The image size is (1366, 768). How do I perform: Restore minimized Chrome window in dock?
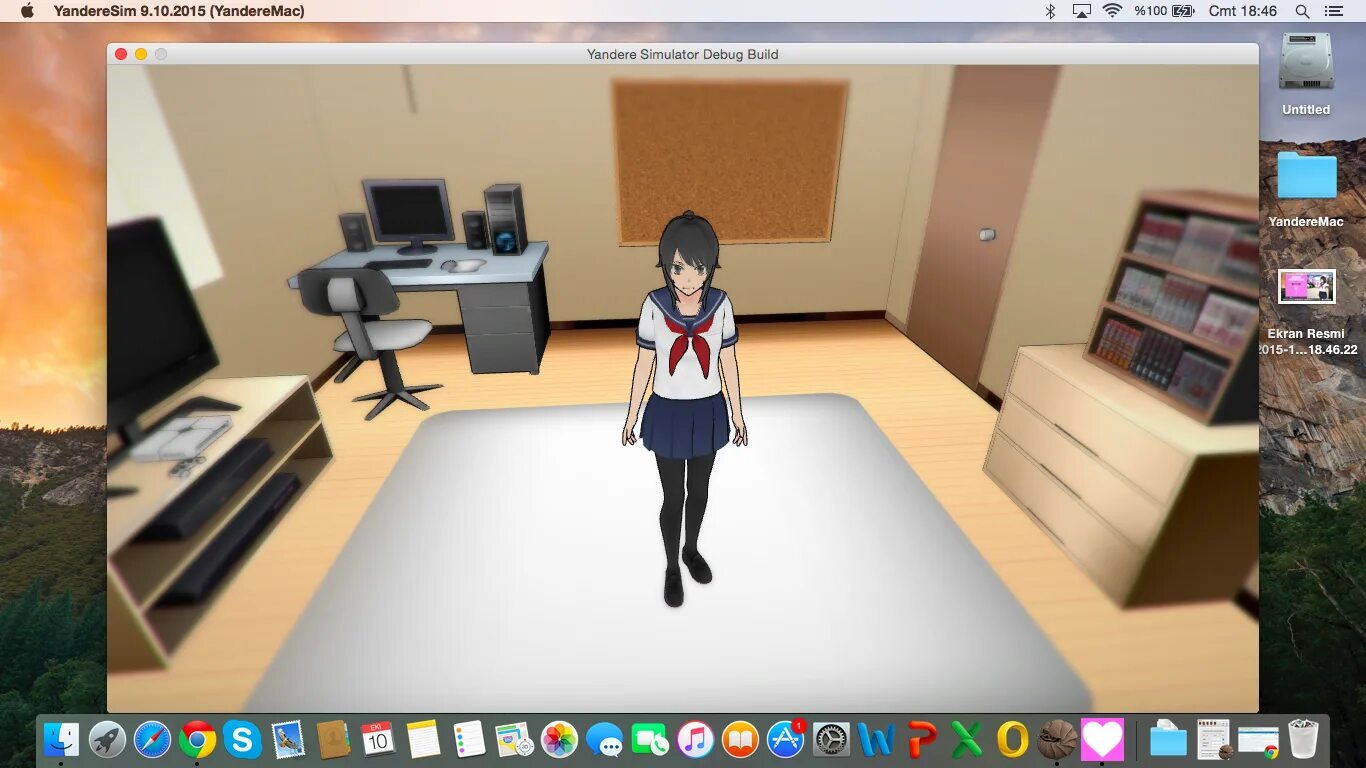[1258, 740]
